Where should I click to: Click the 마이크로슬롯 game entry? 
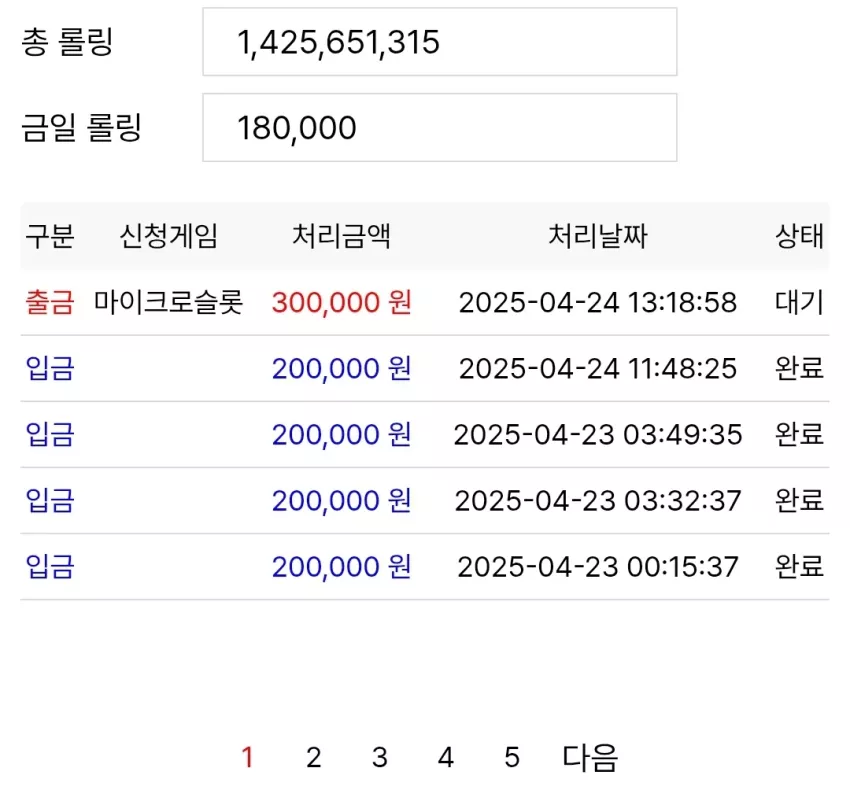169,302
